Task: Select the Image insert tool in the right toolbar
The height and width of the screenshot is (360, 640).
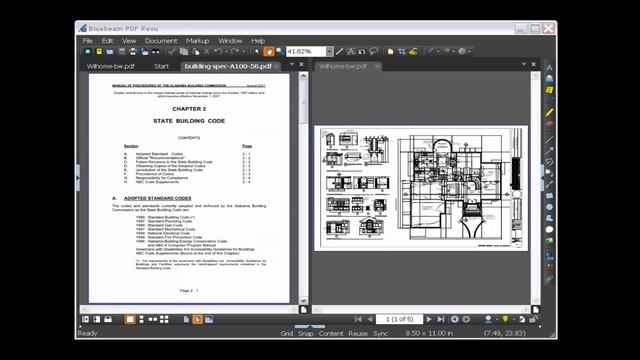Action: (549, 241)
